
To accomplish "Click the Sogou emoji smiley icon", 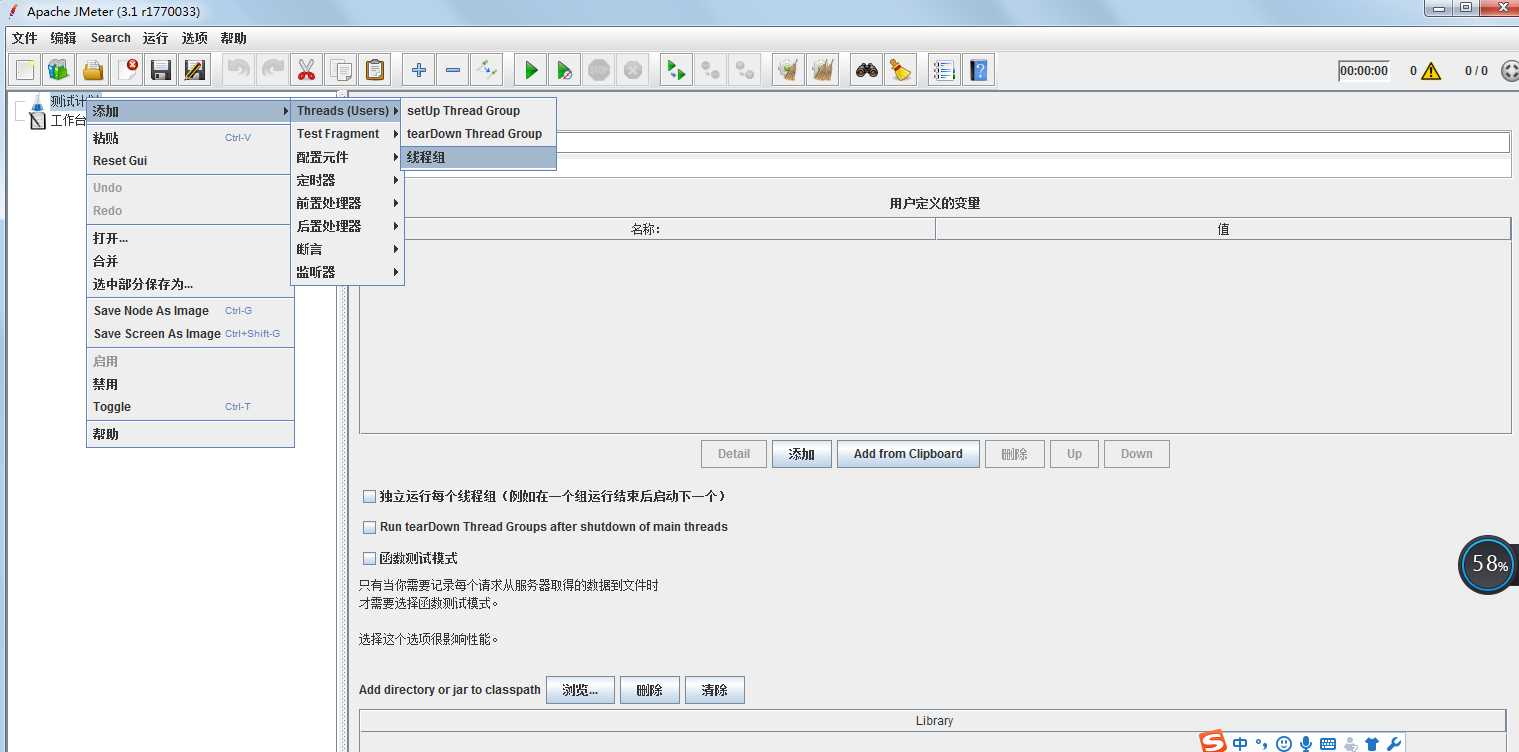I will pyautogui.click(x=1284, y=743).
